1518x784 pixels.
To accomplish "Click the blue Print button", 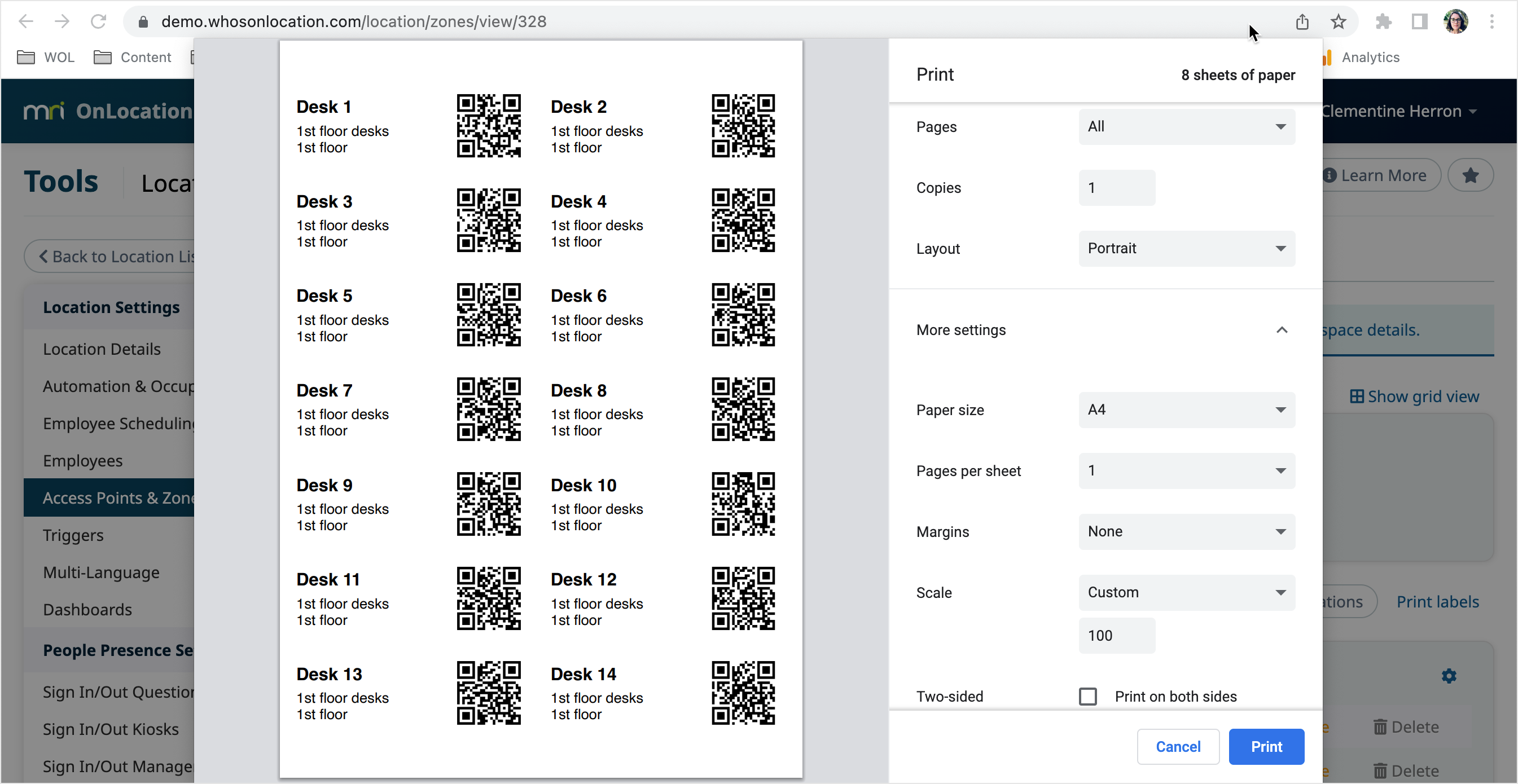I will coord(1266,747).
